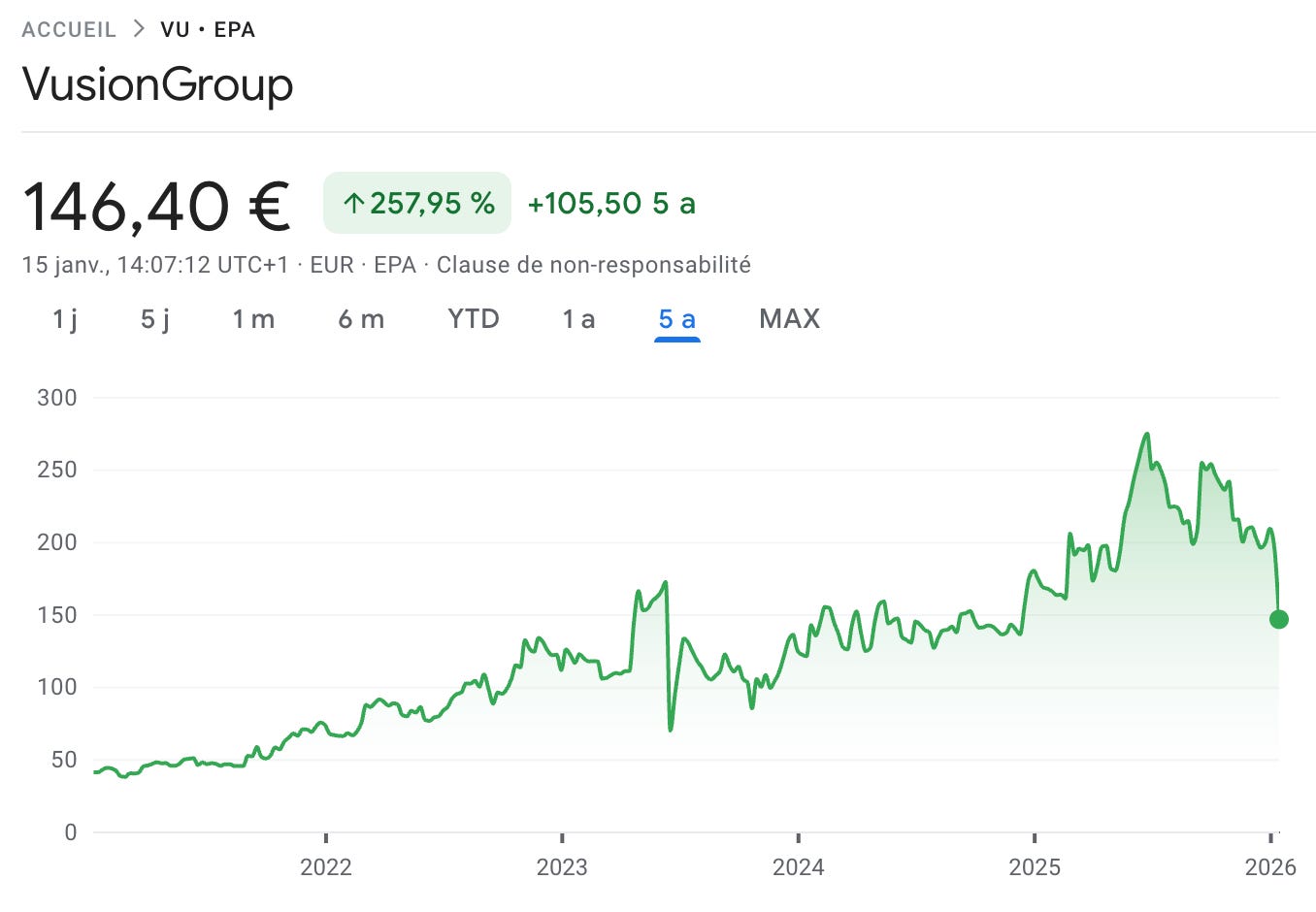Screen dimensions: 1316x912
Task: Click the breadcrumb chevron separator
Action: [139, 29]
